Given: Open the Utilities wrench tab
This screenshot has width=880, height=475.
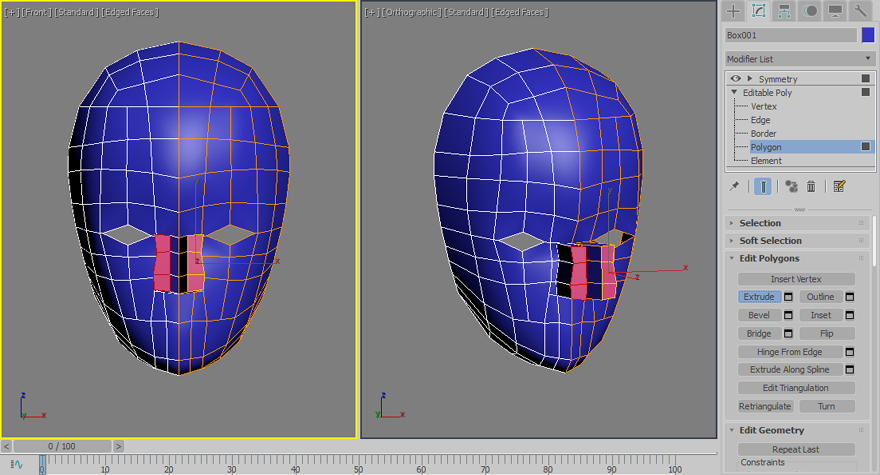Looking at the screenshot, I should pos(860,11).
